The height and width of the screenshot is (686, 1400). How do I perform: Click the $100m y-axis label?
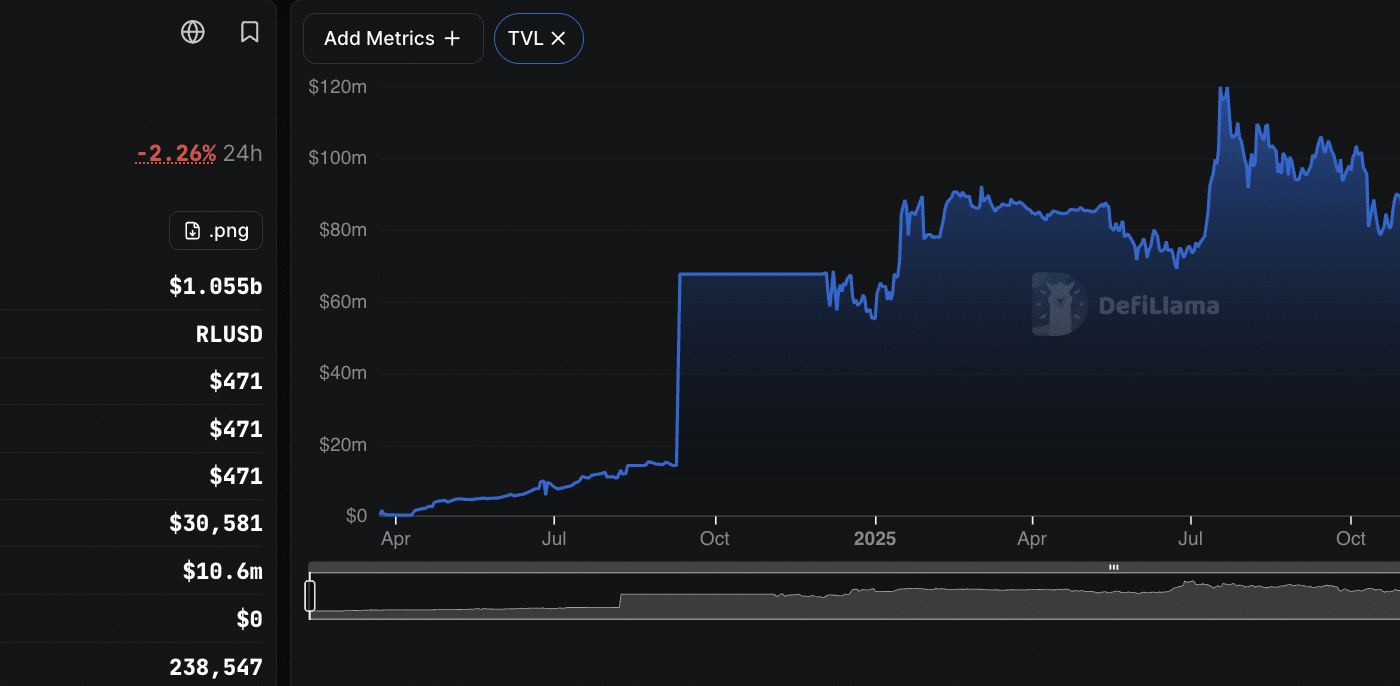[338, 158]
